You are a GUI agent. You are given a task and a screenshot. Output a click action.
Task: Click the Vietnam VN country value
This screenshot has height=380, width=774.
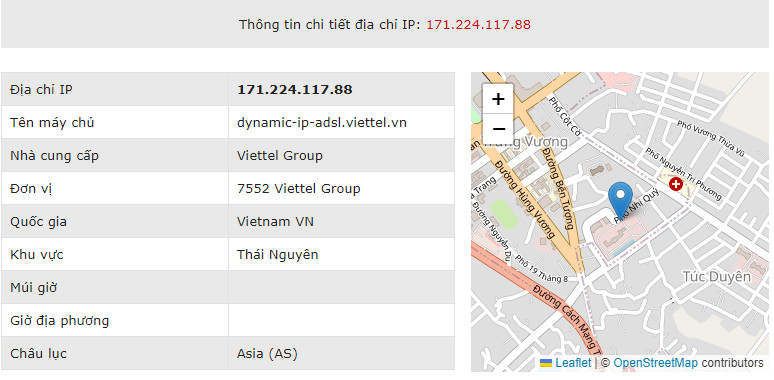tap(275, 222)
